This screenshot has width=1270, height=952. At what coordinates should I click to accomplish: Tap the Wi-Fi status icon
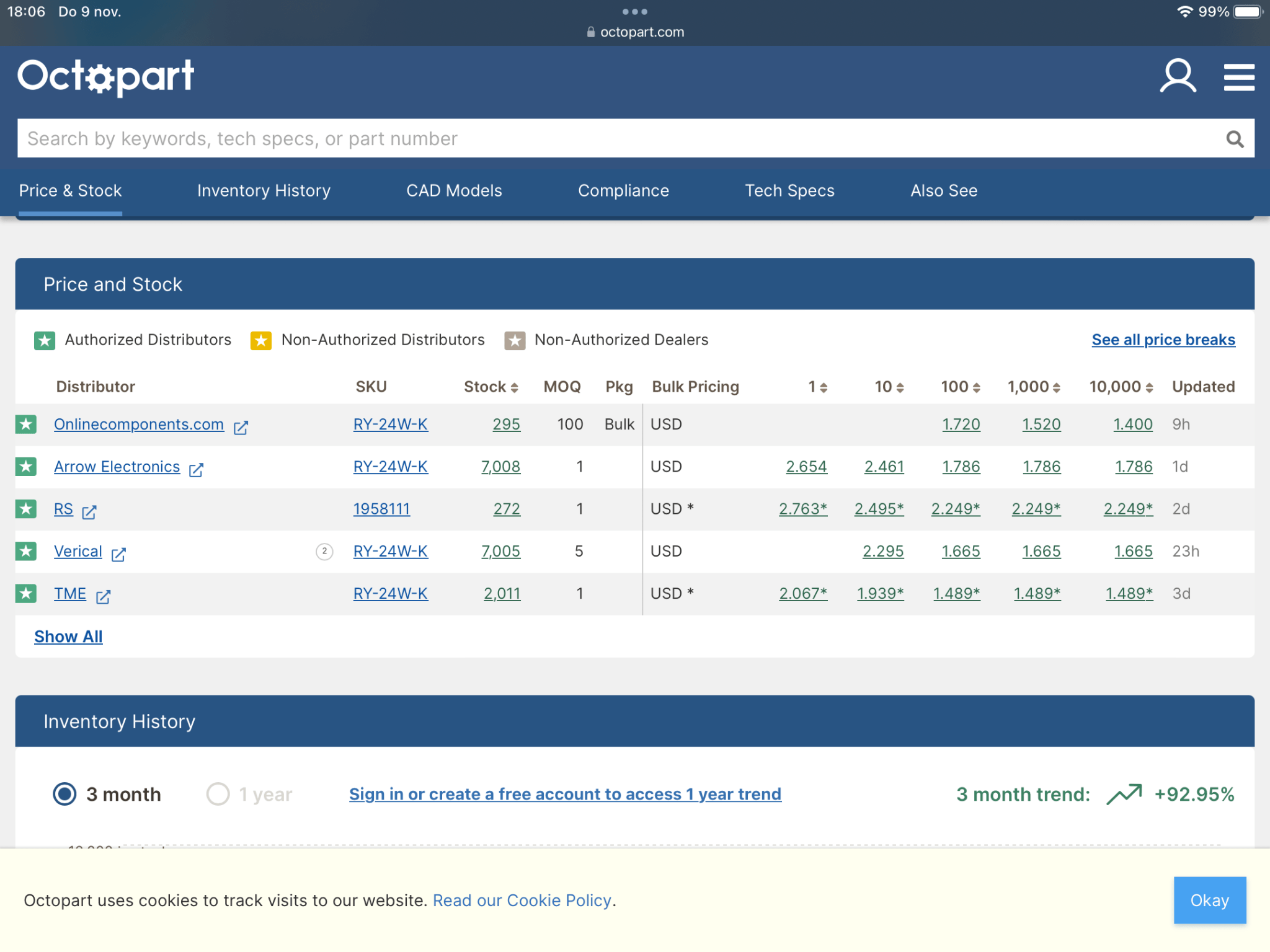1184,12
